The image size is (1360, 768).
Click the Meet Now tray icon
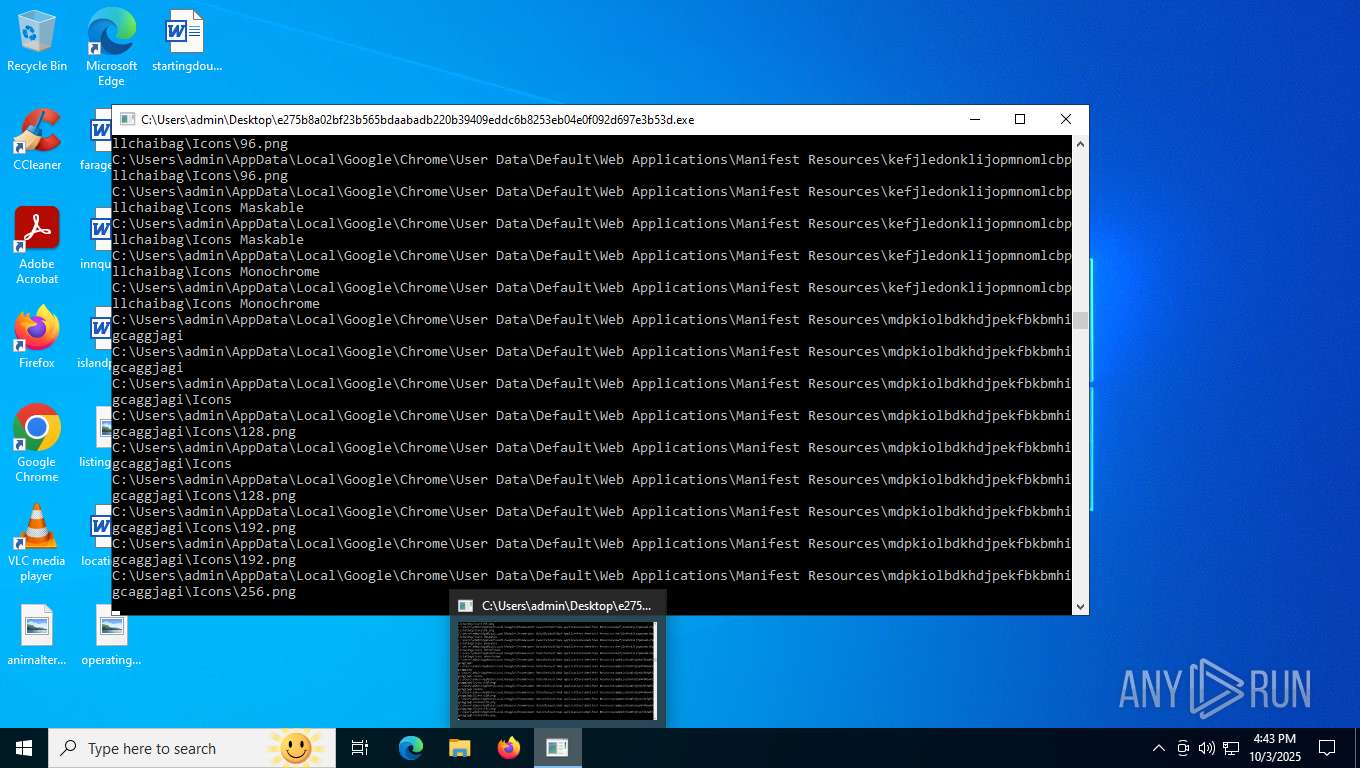[x=1183, y=748]
